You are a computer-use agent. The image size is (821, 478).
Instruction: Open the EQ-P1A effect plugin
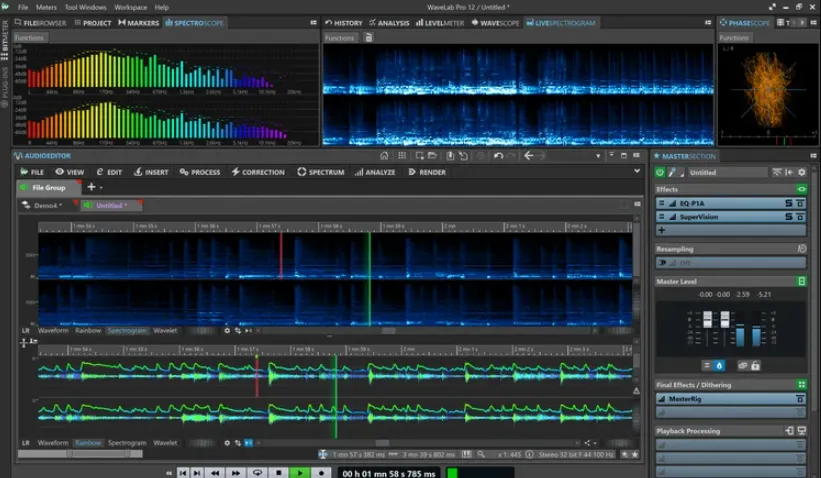point(730,203)
